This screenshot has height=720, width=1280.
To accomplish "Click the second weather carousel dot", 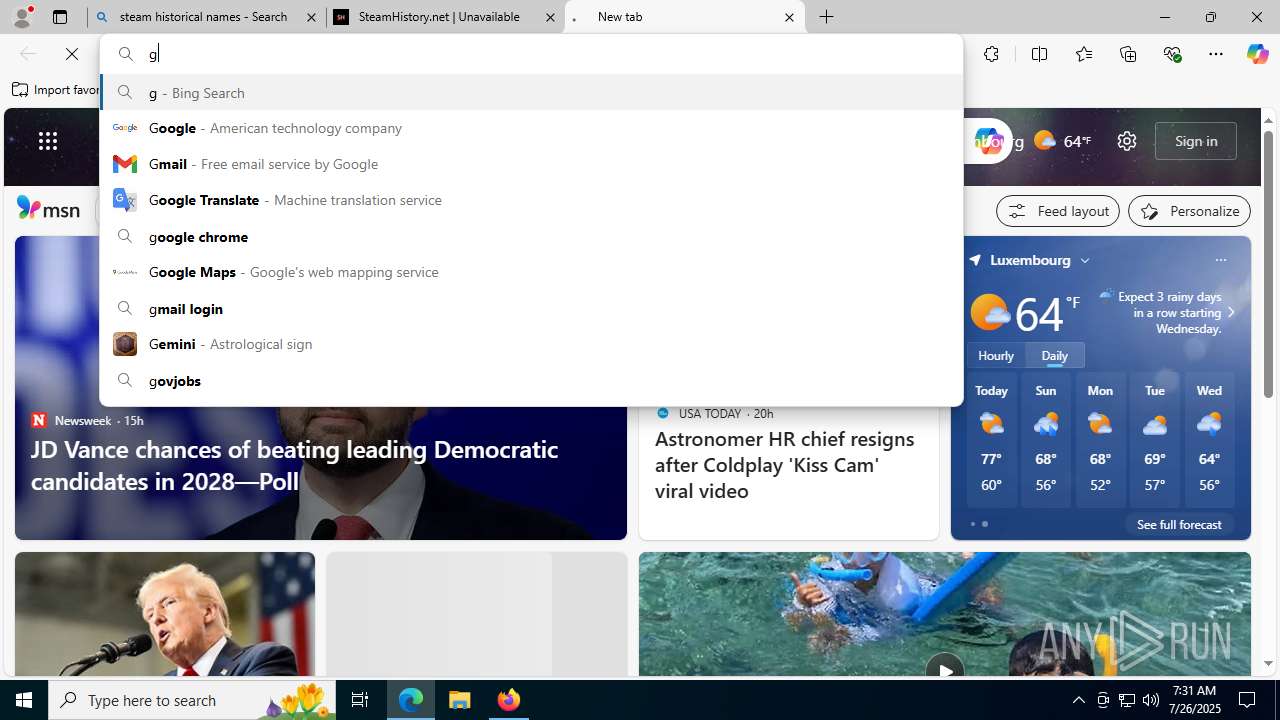I will click(985, 524).
